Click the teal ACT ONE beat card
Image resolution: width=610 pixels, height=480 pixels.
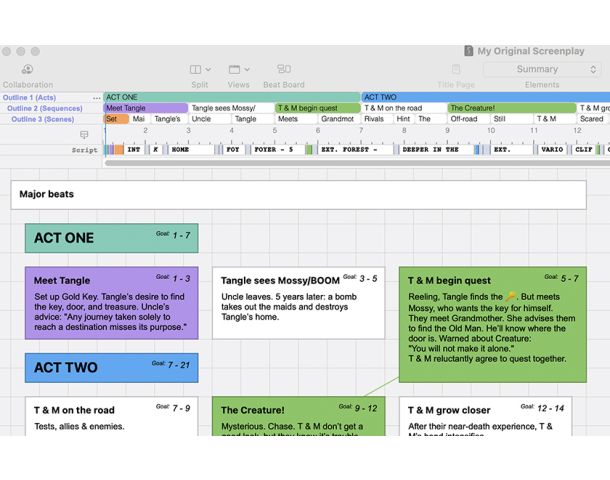pyautogui.click(x=111, y=238)
